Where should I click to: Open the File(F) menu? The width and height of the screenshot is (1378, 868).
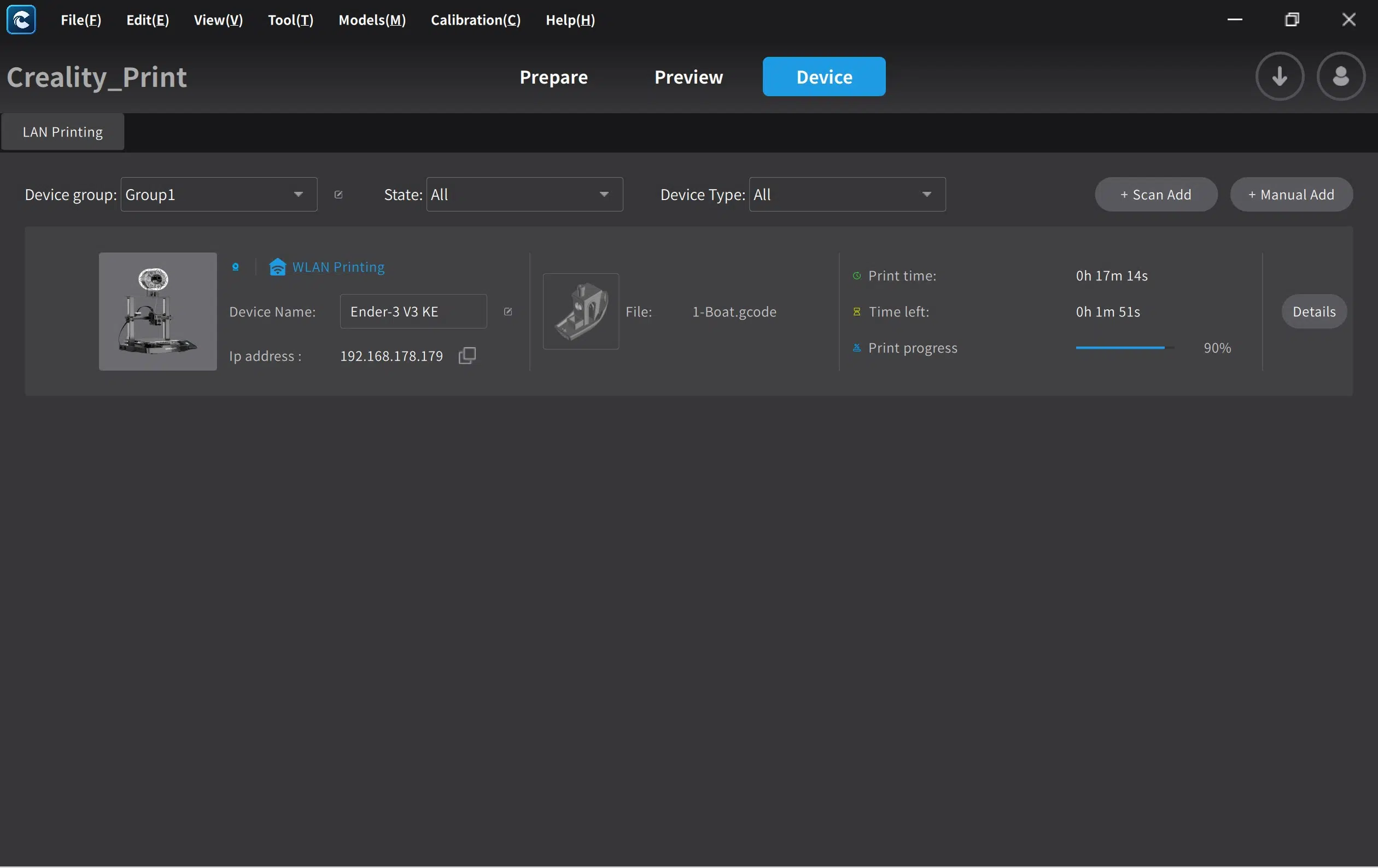pos(81,20)
